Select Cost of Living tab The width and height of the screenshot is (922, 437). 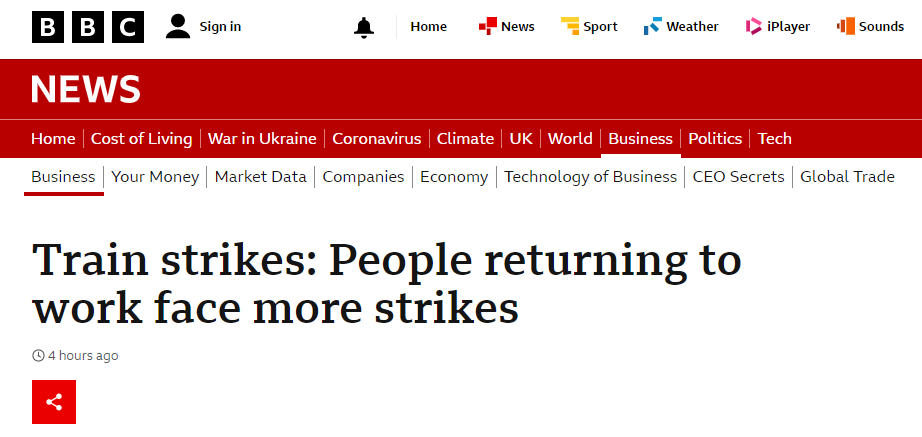point(142,139)
